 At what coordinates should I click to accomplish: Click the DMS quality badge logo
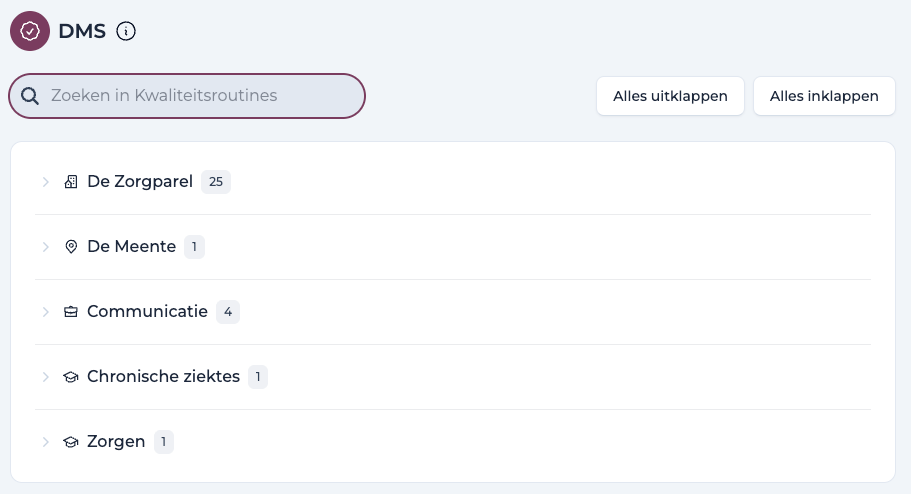click(x=30, y=31)
